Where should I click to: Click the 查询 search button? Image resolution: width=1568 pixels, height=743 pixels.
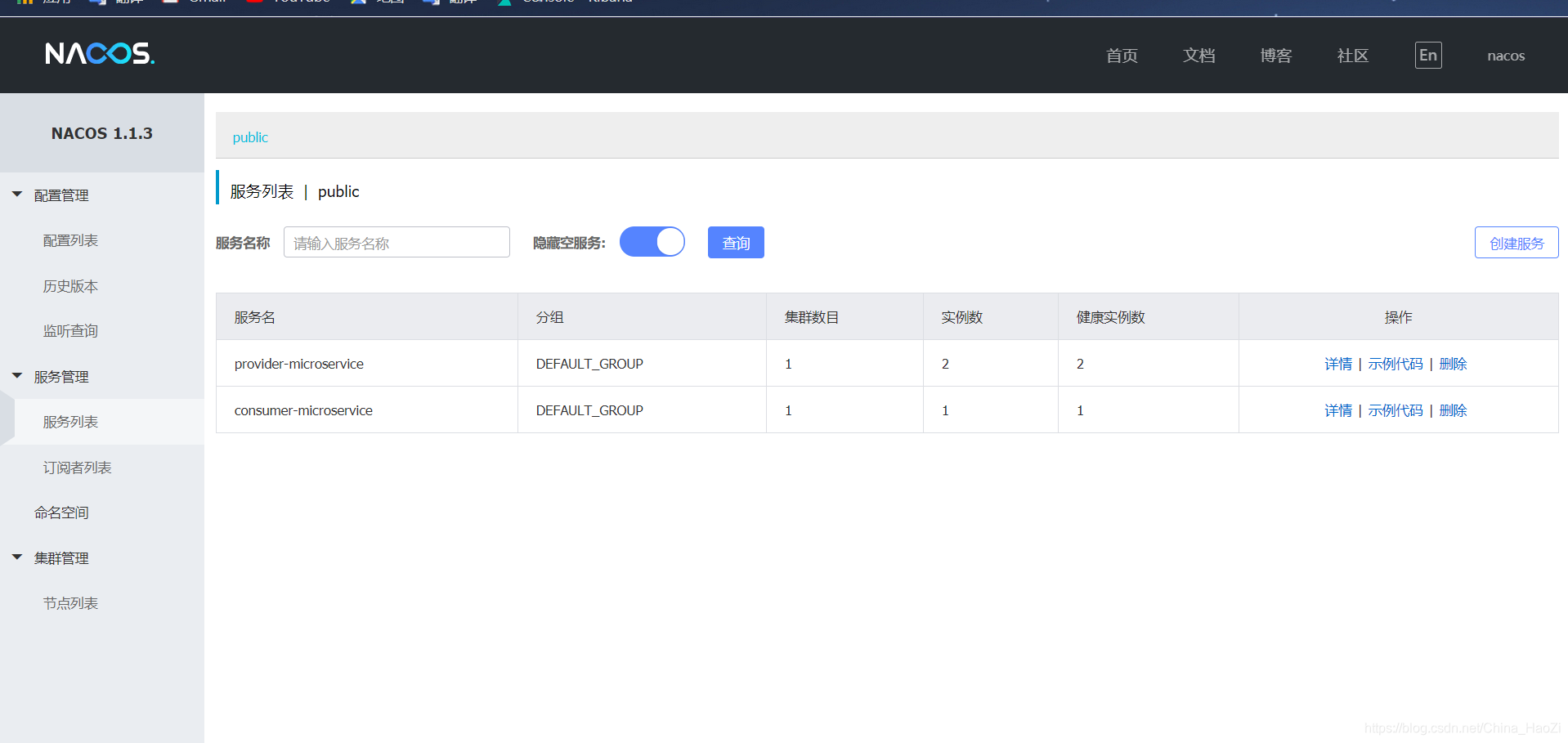click(736, 243)
